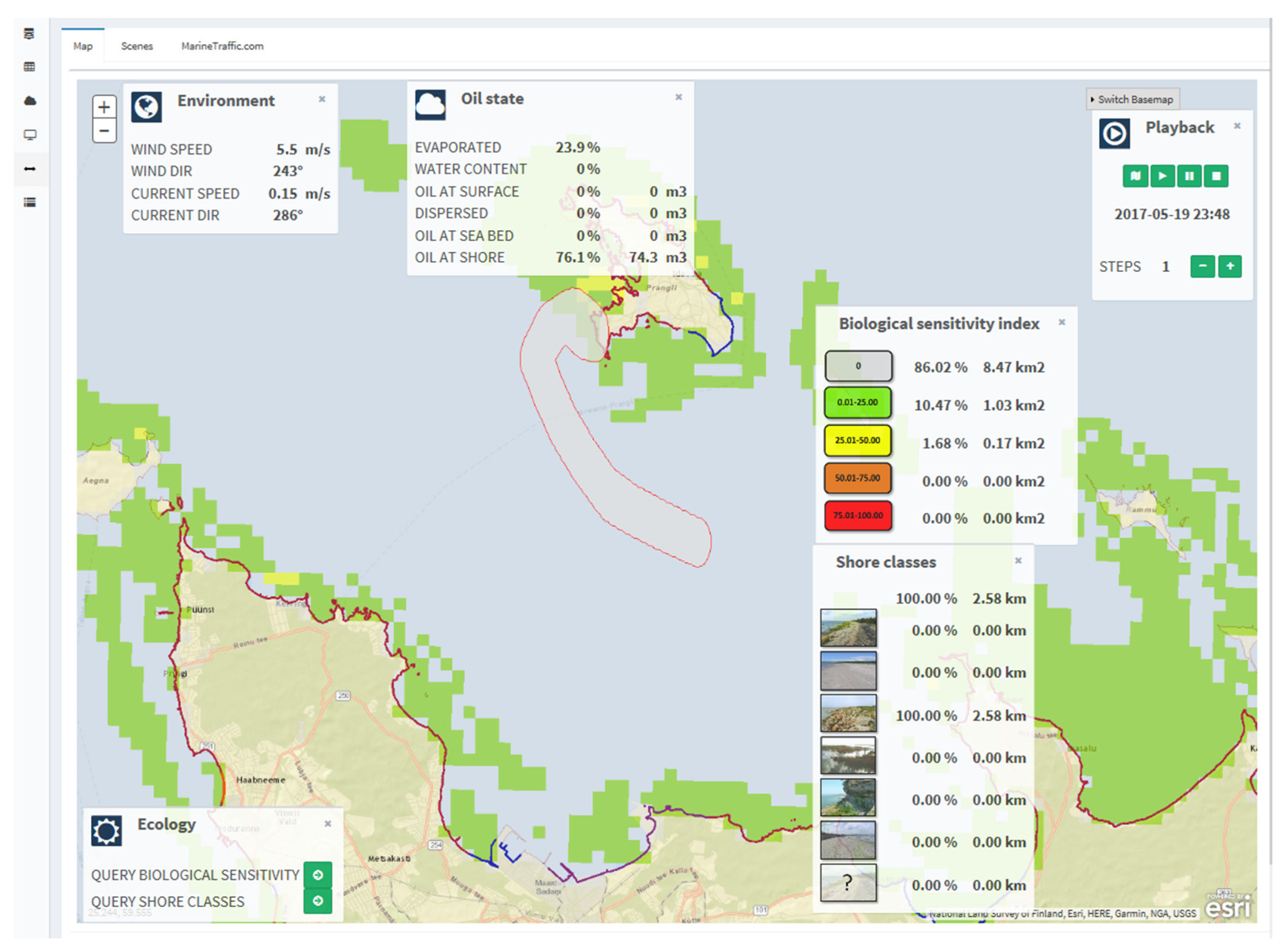The height and width of the screenshot is (952, 1285).
Task: Decrease playback steps with minus button
Action: [1203, 266]
